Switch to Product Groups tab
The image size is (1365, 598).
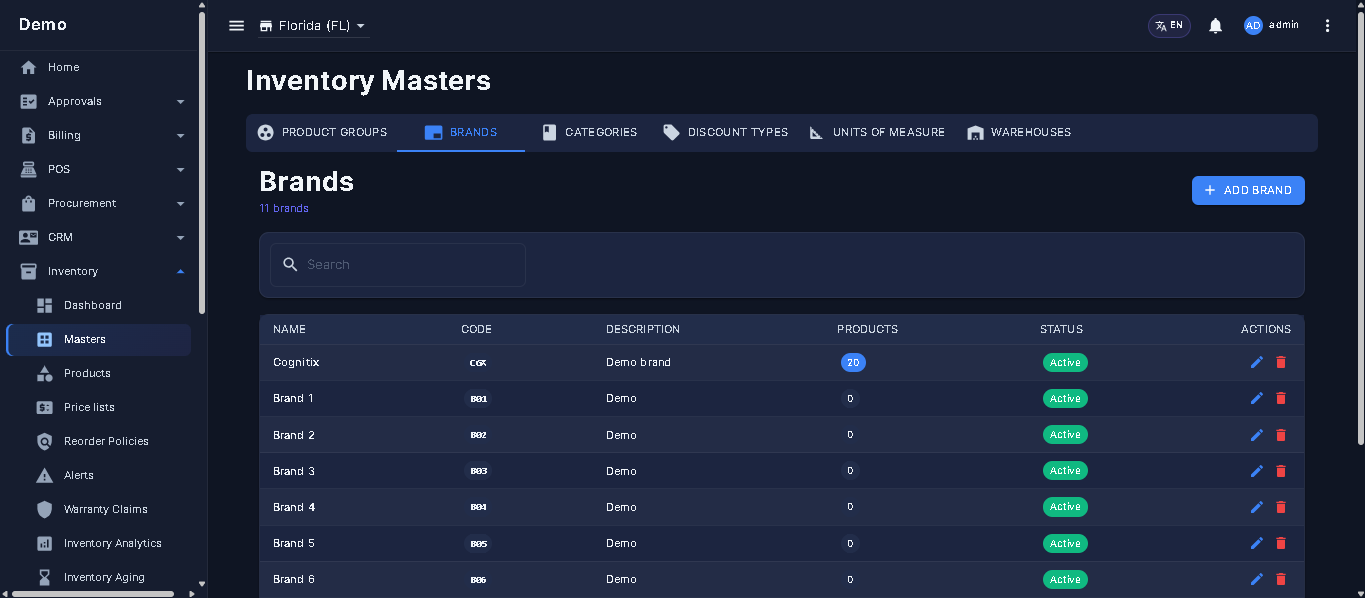pos(322,132)
